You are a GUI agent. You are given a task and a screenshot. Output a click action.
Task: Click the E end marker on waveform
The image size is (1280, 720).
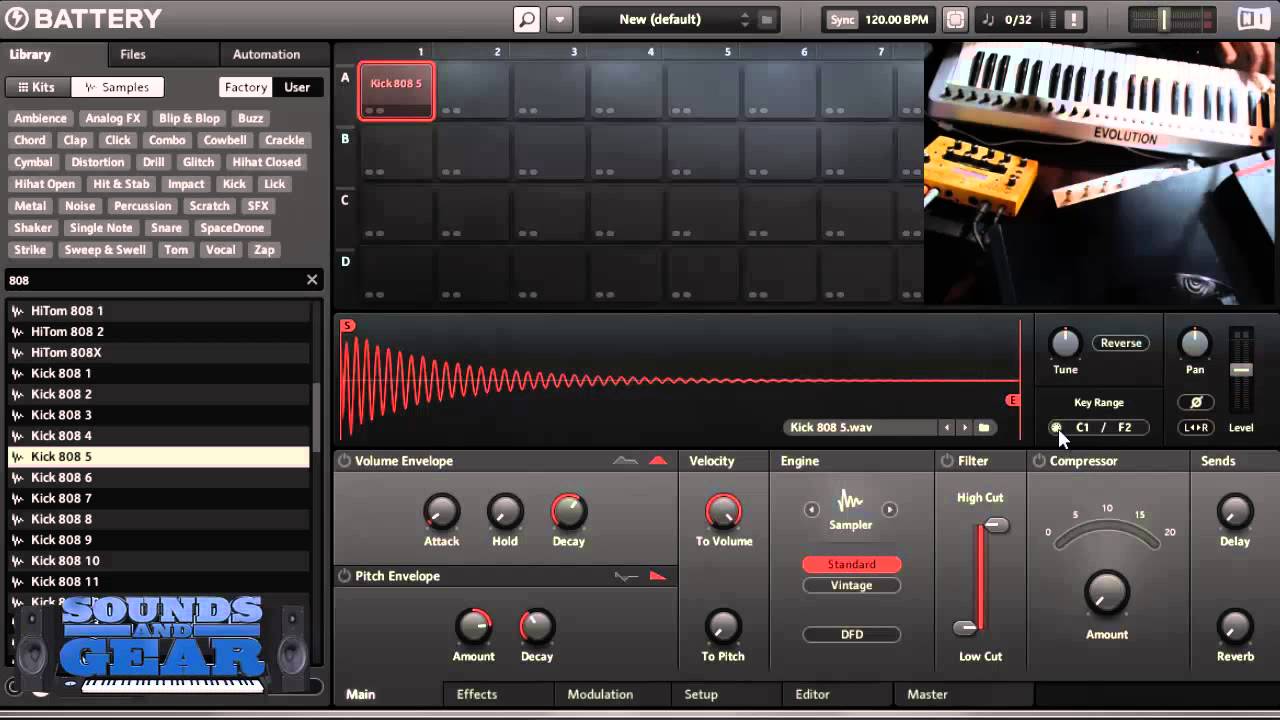click(x=1012, y=400)
